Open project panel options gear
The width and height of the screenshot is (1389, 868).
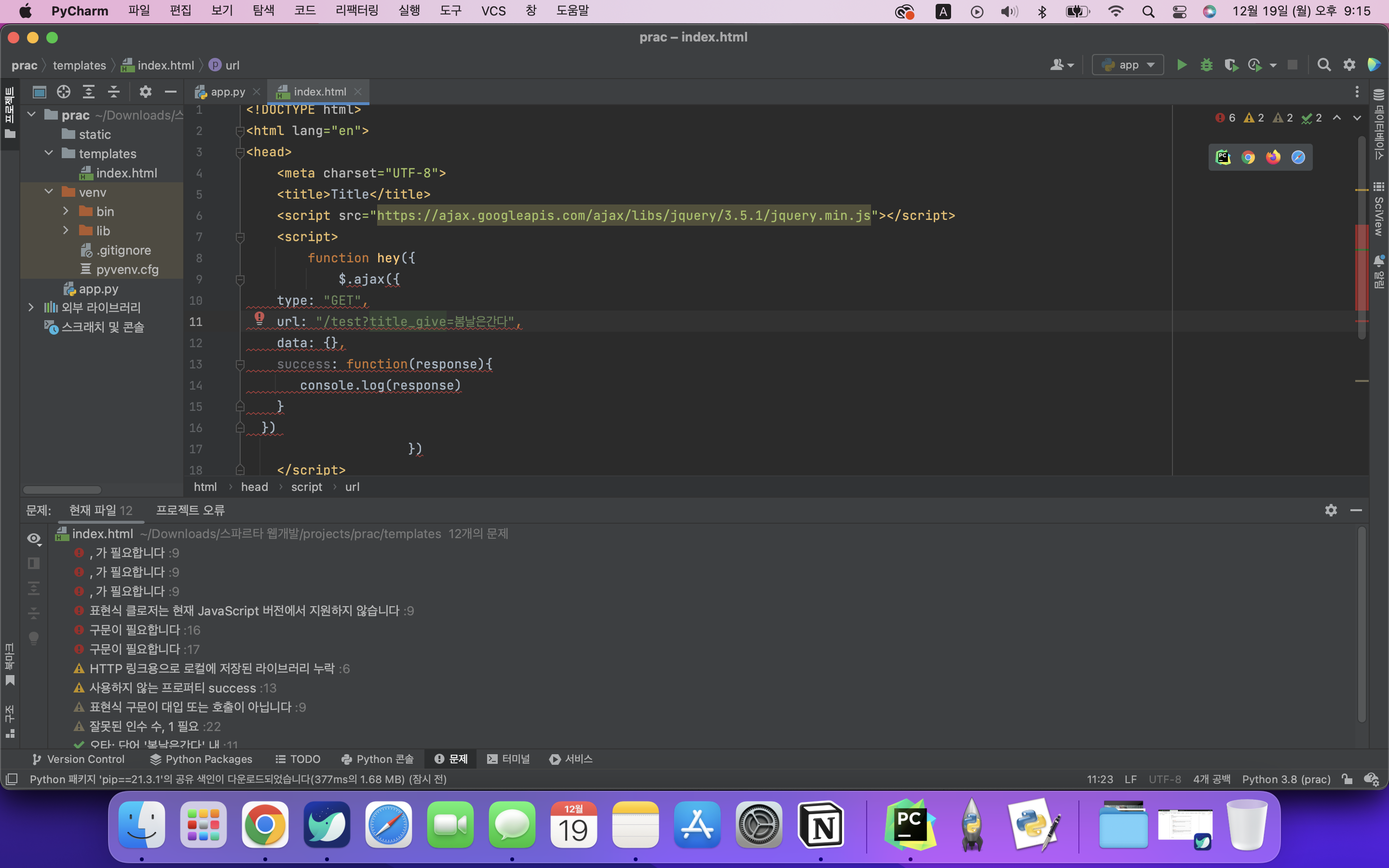pyautogui.click(x=145, y=91)
